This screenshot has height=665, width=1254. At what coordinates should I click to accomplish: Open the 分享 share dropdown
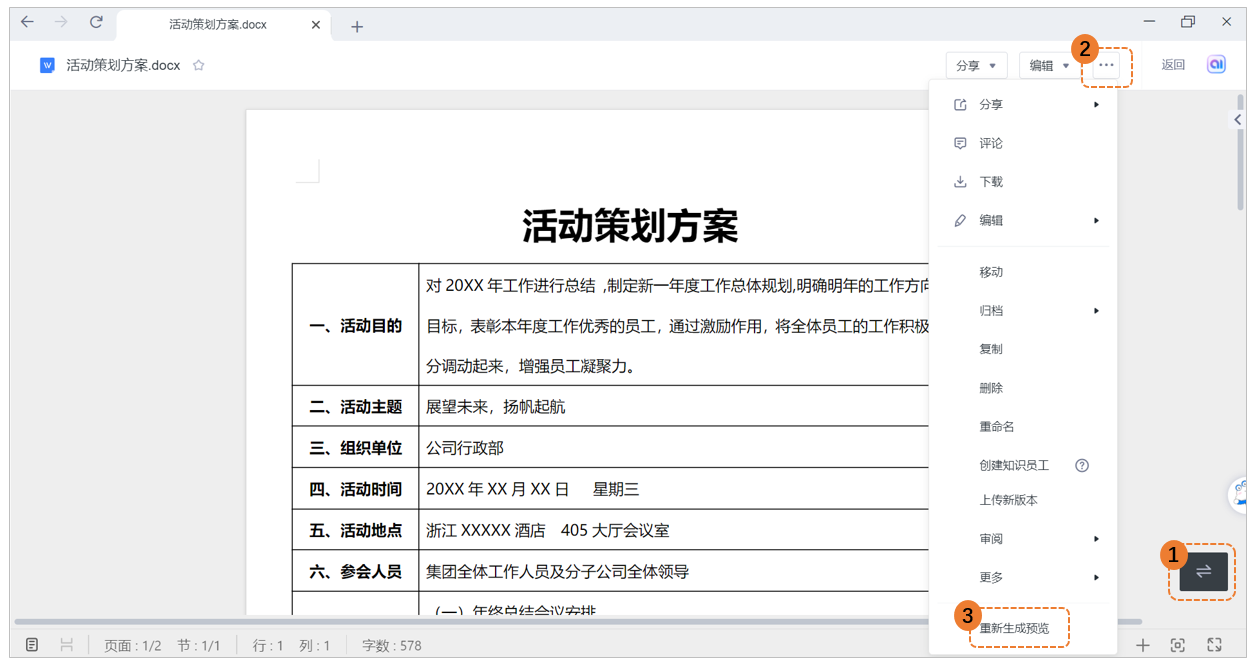[x=976, y=64]
